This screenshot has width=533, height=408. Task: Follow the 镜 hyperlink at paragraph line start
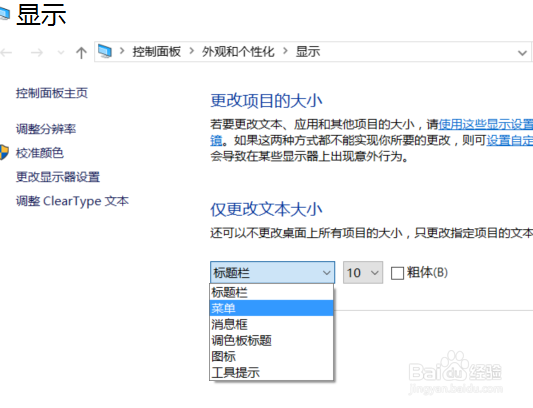coord(216,140)
